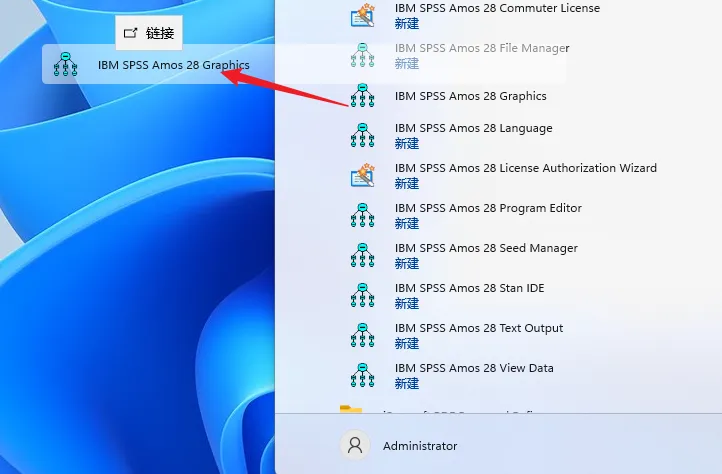Click 新建 label under Seed Manager

407,264
